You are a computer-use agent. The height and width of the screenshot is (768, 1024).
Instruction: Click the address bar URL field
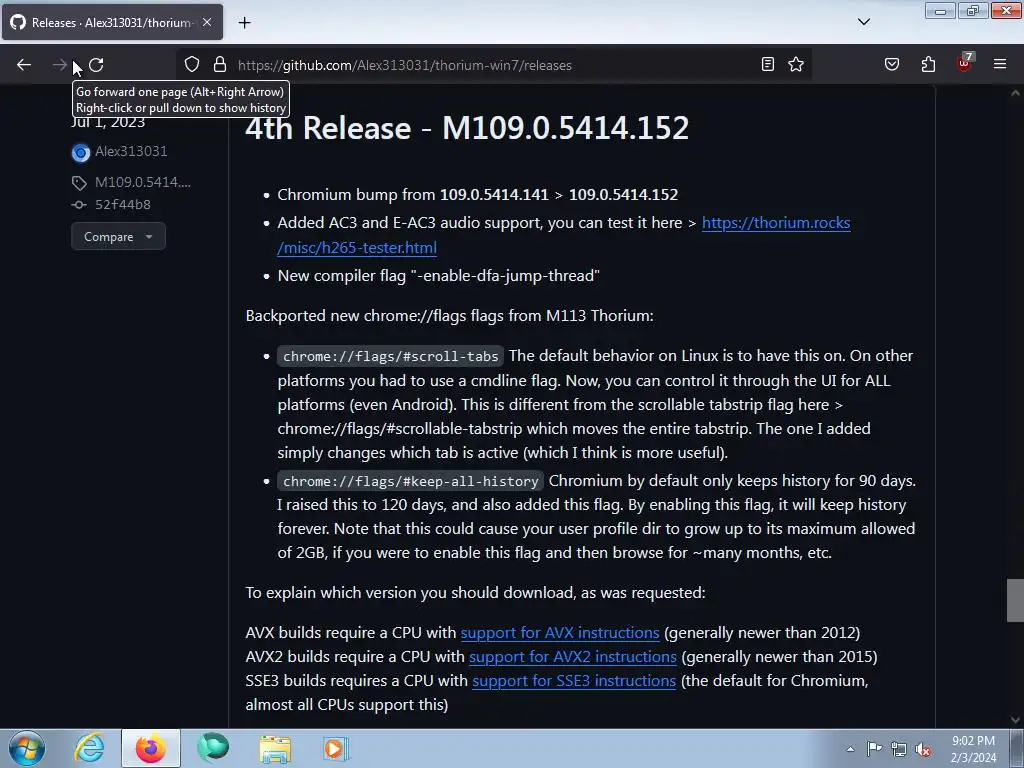[496, 65]
